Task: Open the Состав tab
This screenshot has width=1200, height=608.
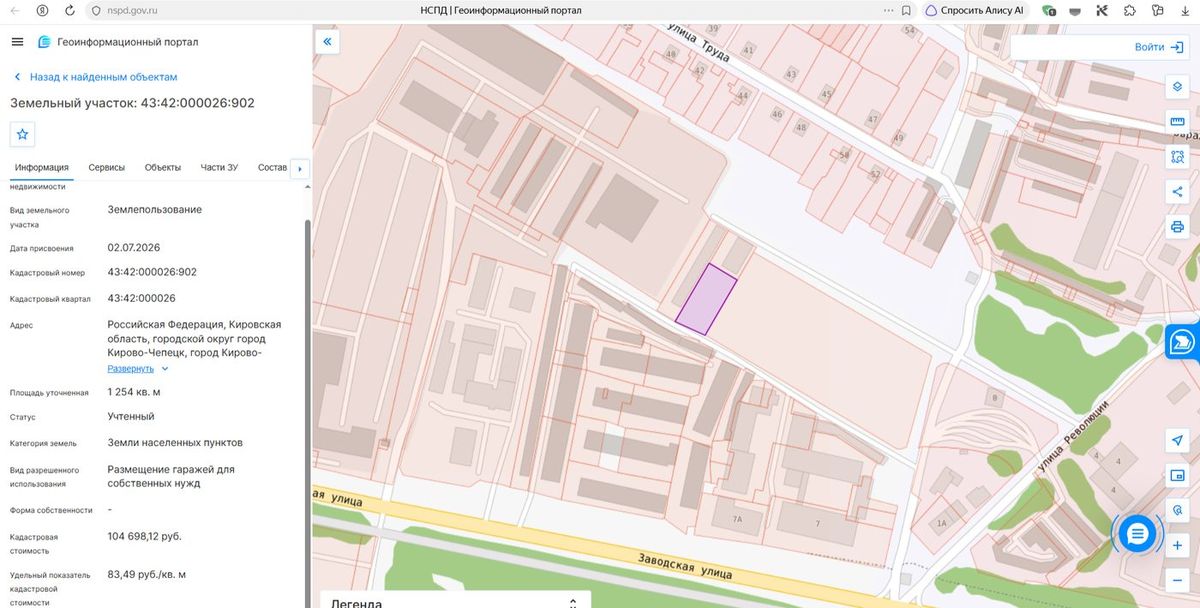Action: 272,167
